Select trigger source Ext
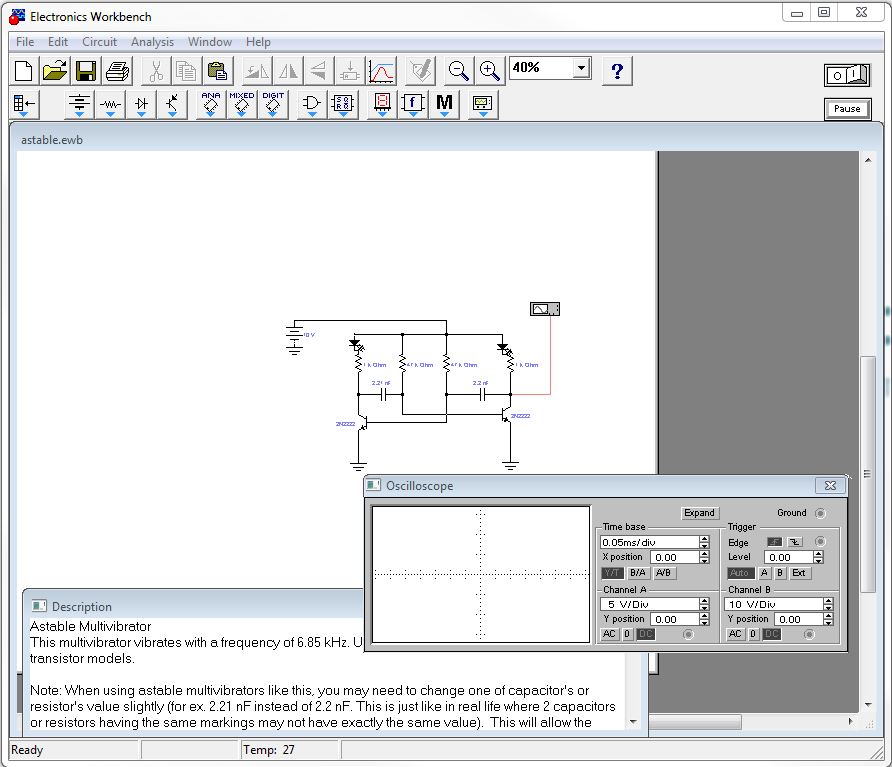 pyautogui.click(x=799, y=573)
